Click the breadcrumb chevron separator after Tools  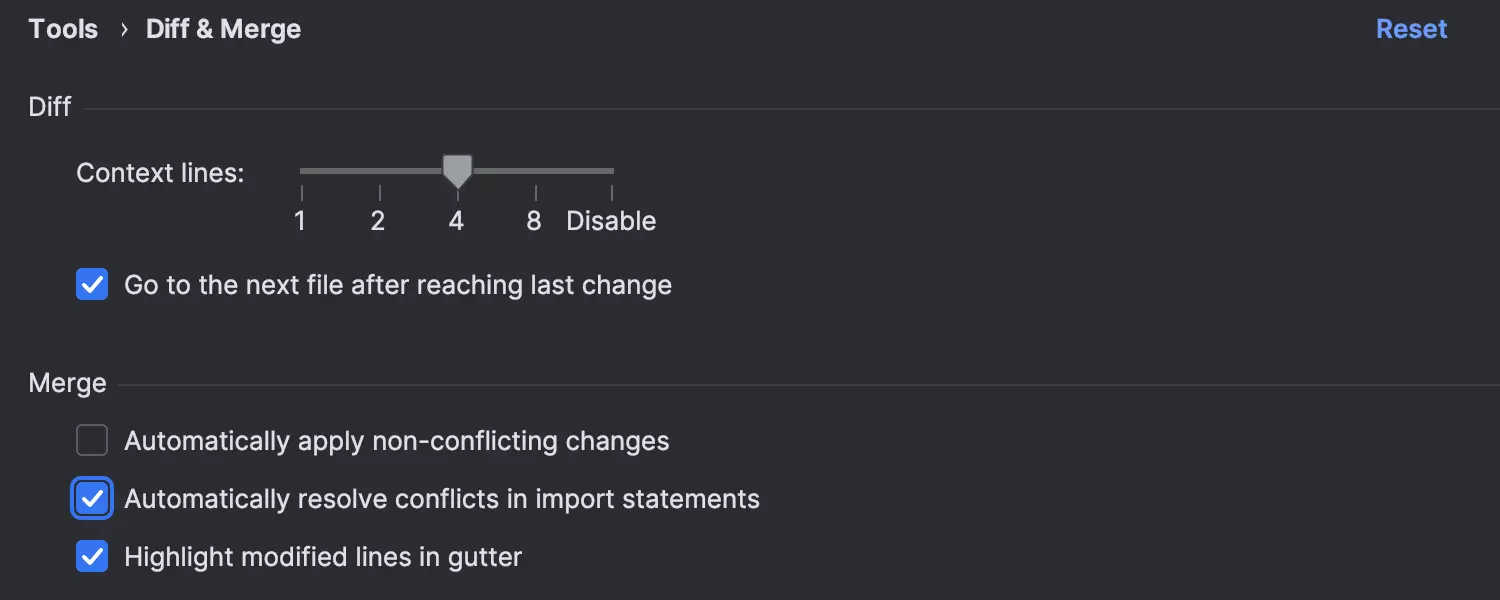(124, 30)
